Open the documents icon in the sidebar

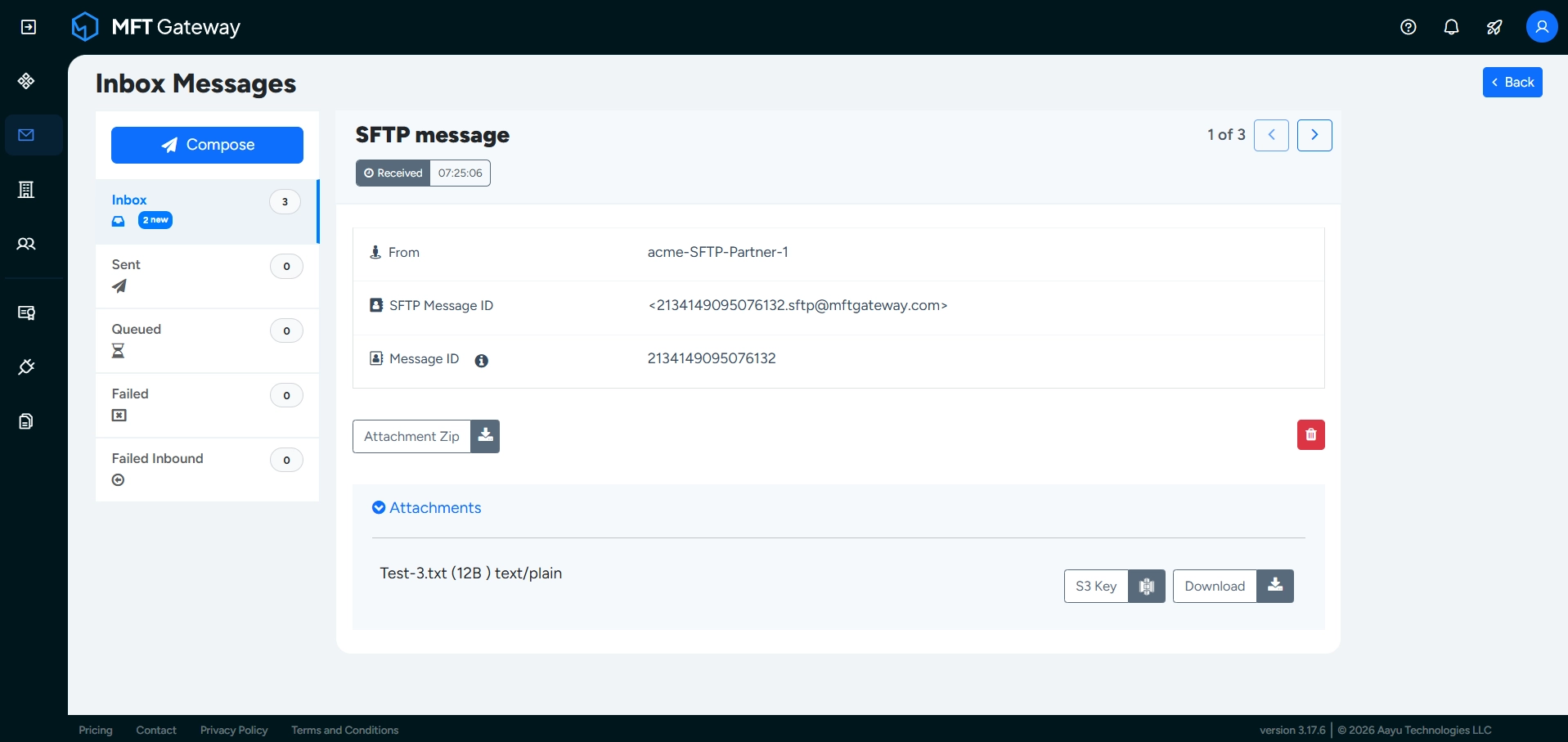[26, 421]
